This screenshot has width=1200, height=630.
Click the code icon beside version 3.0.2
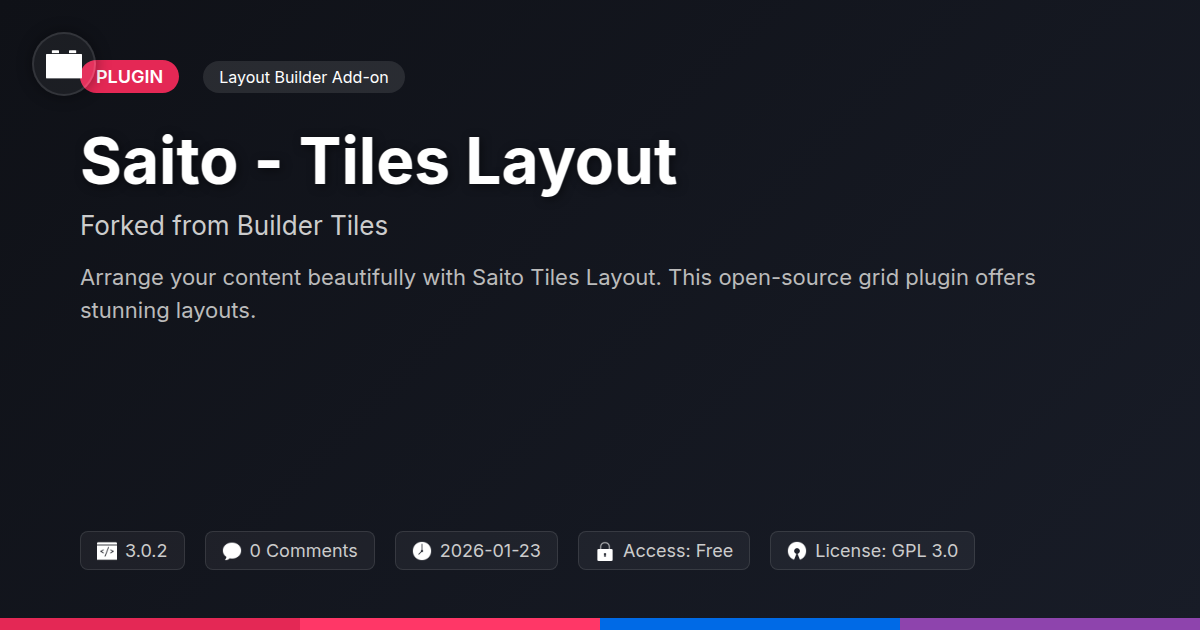(107, 551)
